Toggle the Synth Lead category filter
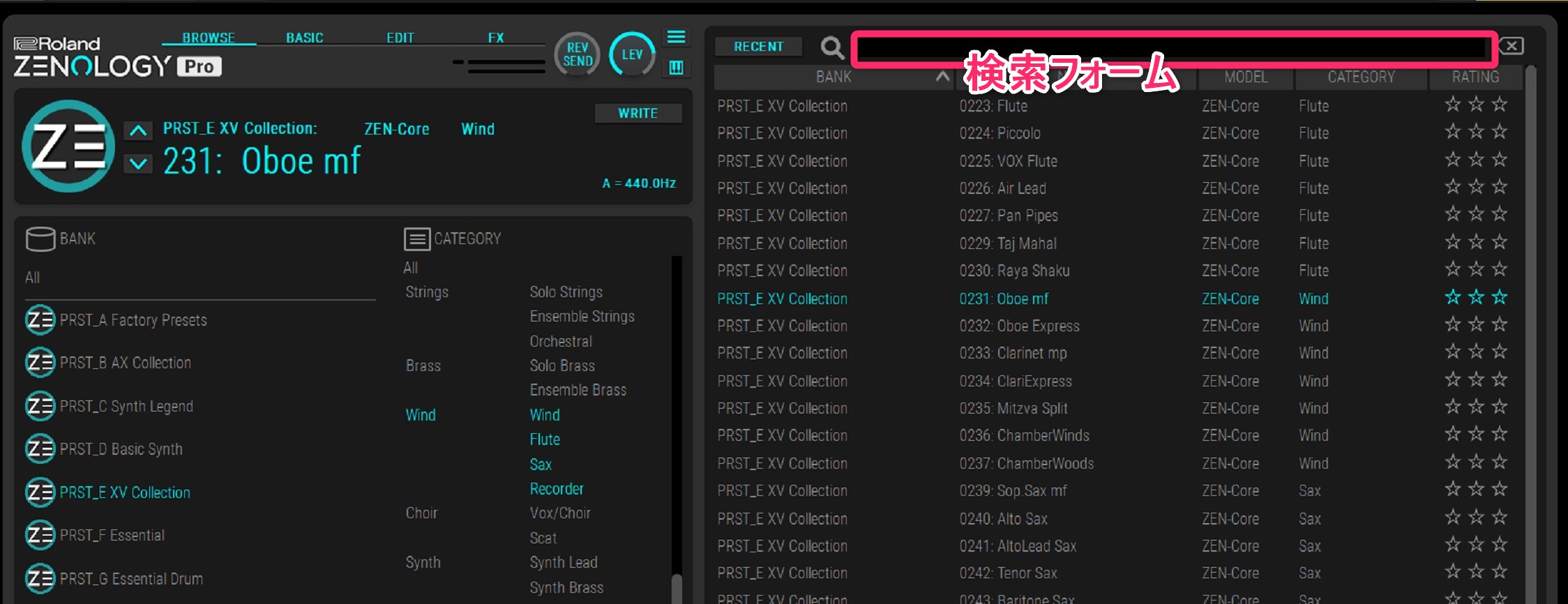 pos(564,562)
